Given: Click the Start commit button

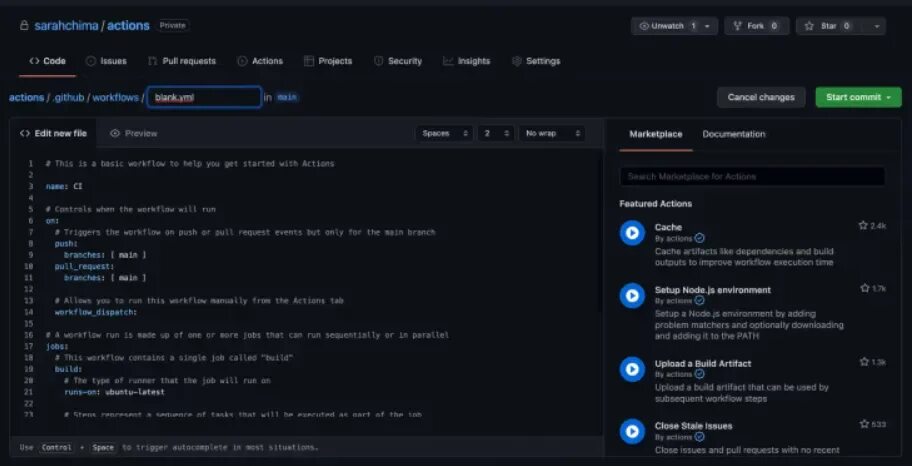Looking at the screenshot, I should [858, 97].
